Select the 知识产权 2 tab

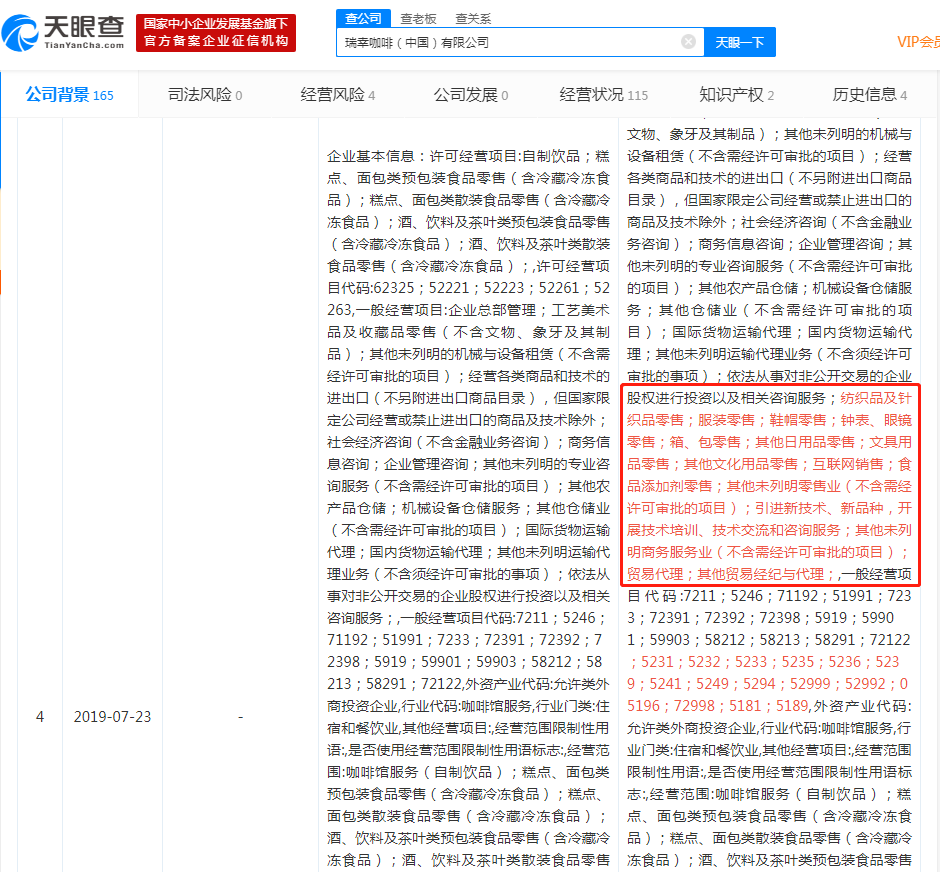click(736, 95)
